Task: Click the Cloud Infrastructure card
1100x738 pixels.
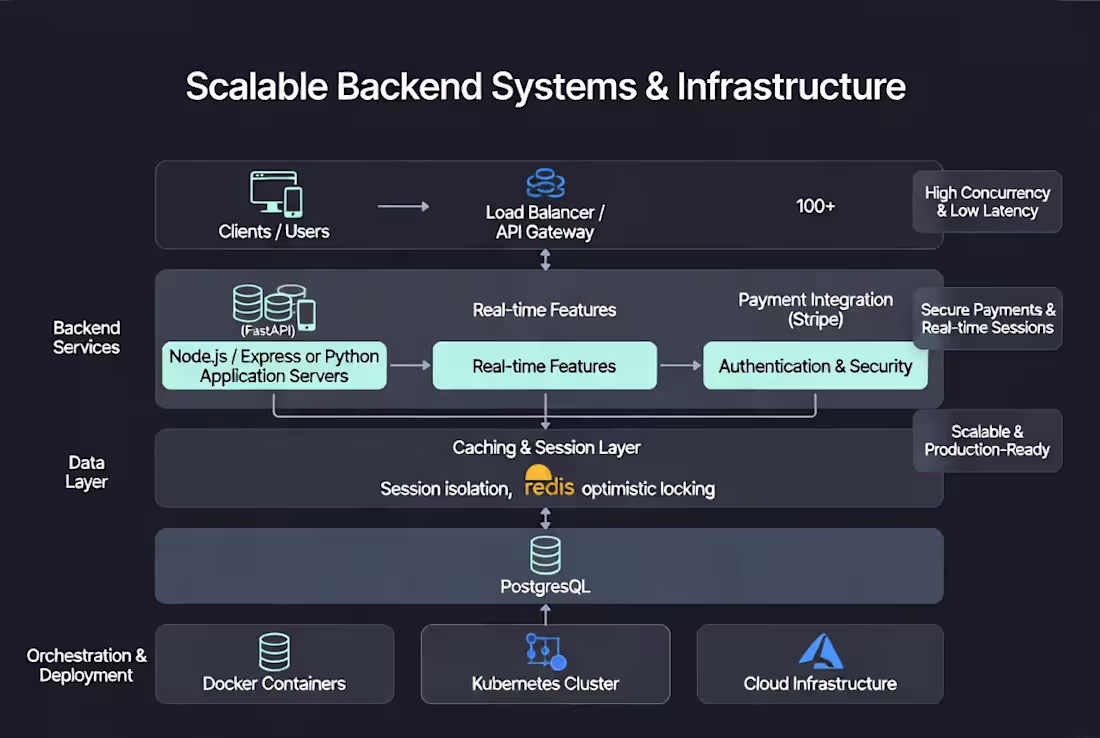Action: point(820,664)
